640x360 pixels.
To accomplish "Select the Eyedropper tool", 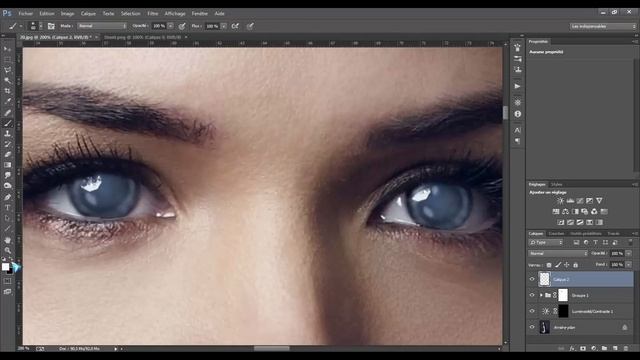I will point(7,102).
